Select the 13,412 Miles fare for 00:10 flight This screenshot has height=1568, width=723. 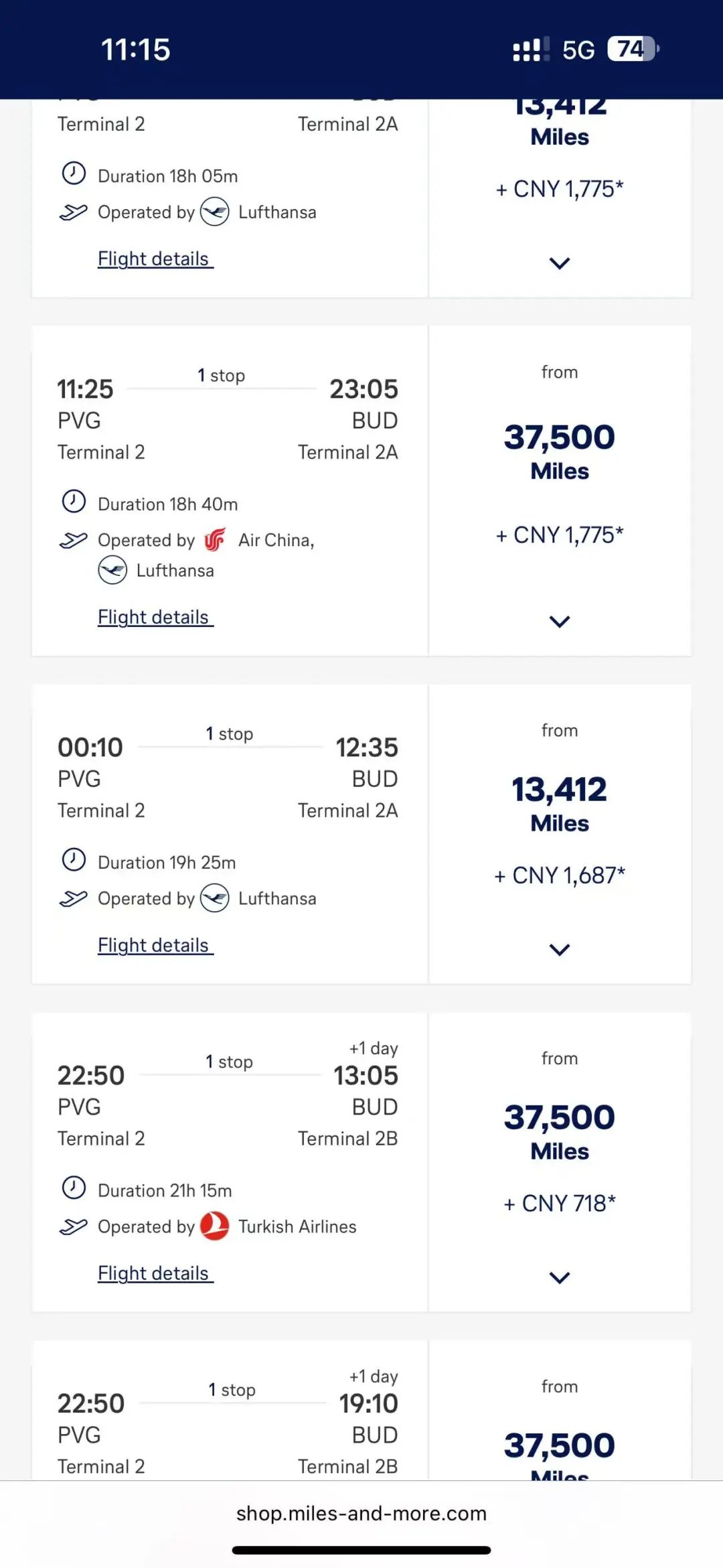(x=560, y=834)
